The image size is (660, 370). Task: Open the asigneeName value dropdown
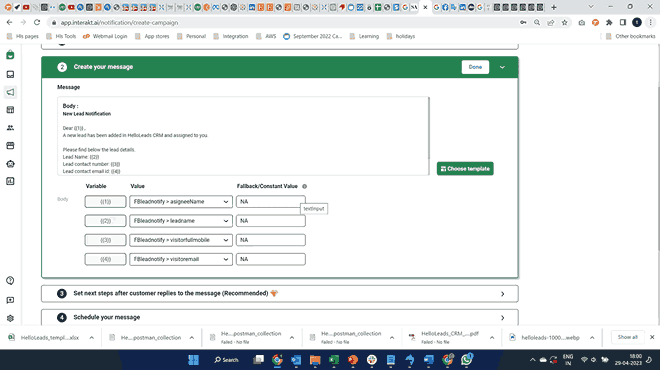click(x=181, y=202)
